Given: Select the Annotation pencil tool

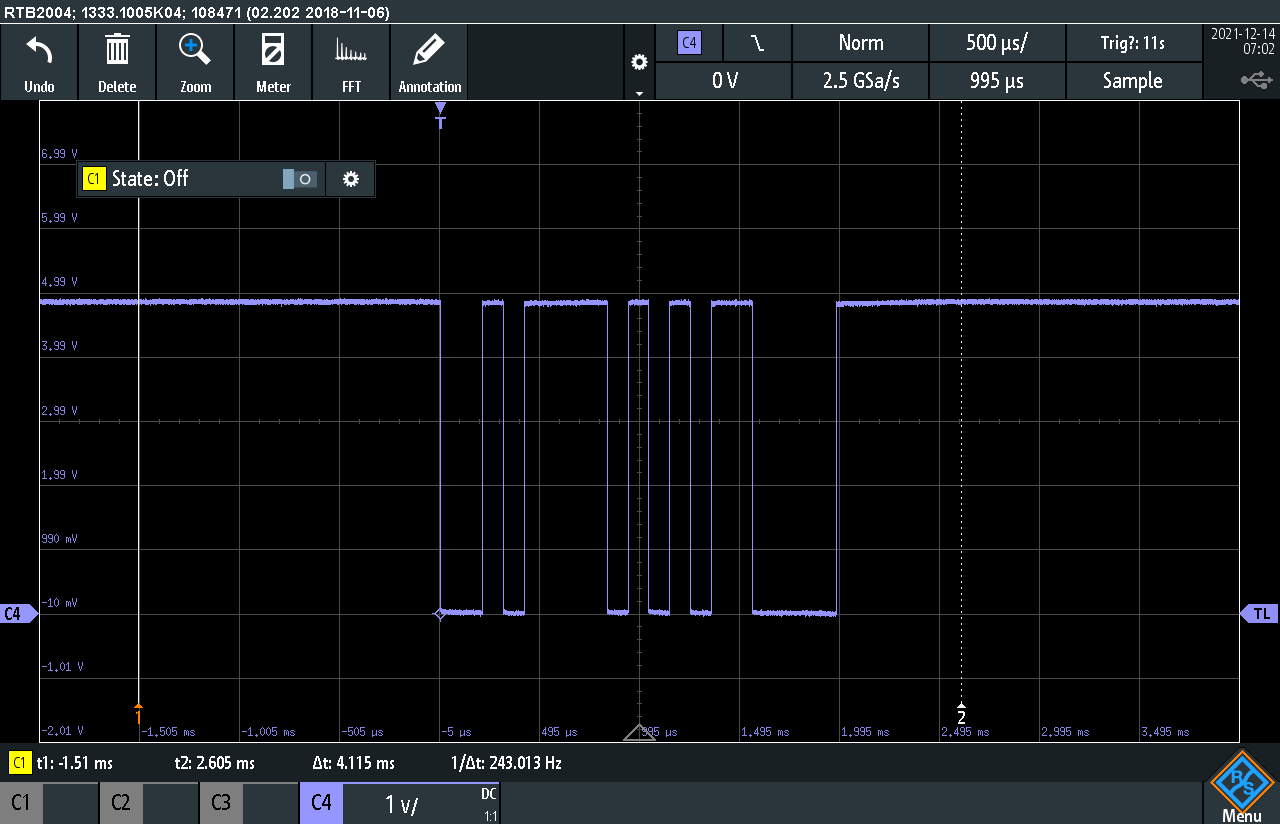Looking at the screenshot, I should coord(430,62).
